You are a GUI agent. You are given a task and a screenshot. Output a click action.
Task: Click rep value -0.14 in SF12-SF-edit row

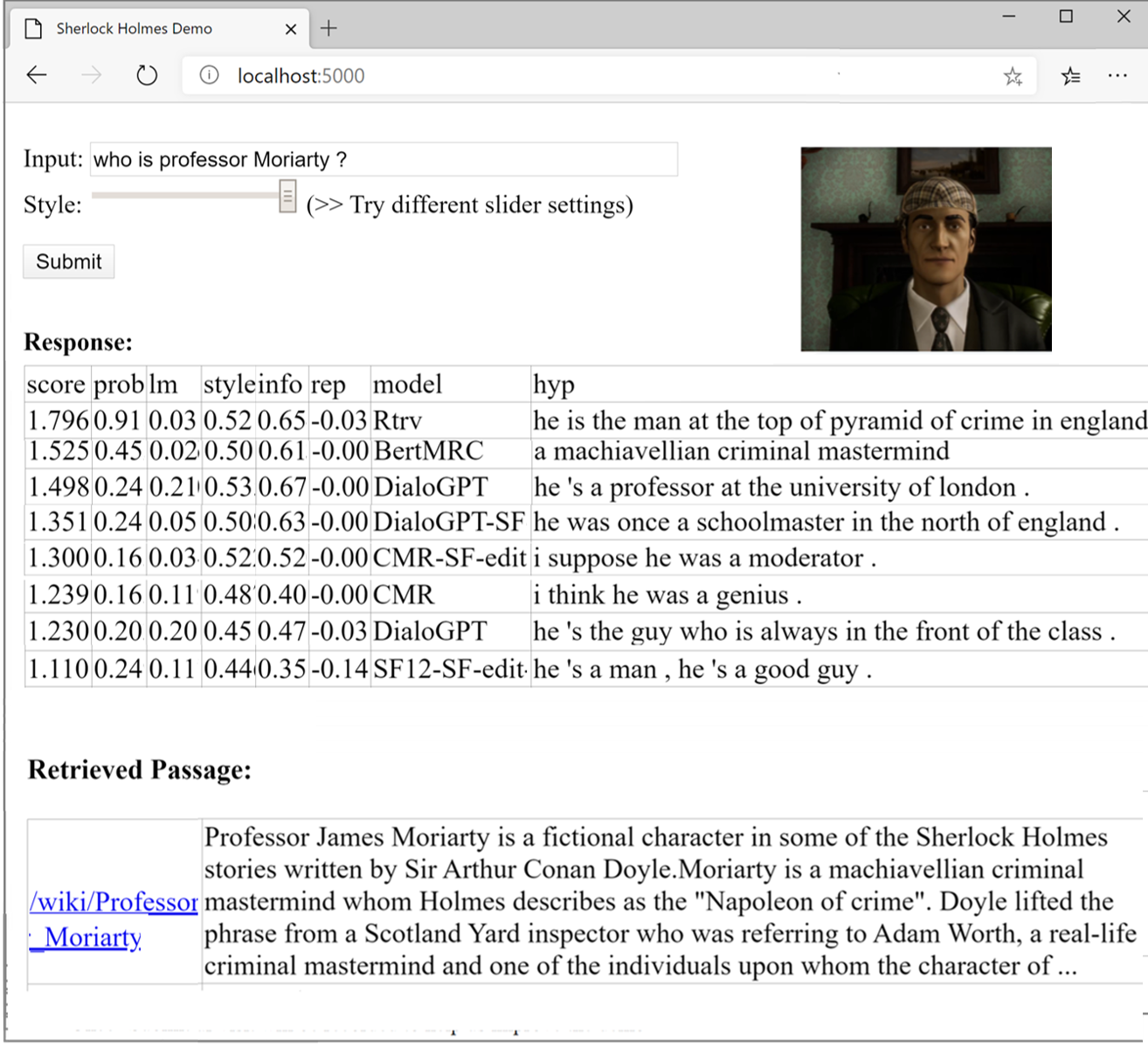point(339,669)
